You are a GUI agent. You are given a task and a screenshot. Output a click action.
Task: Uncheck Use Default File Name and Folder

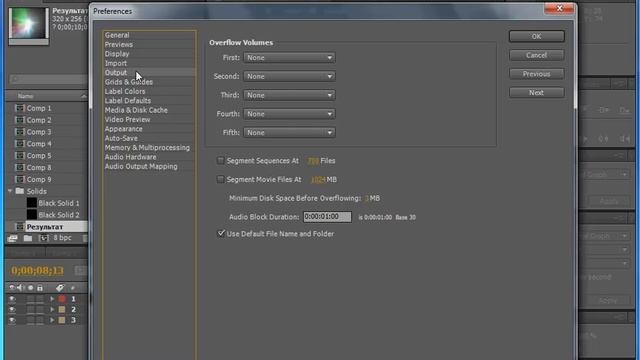[221, 233]
